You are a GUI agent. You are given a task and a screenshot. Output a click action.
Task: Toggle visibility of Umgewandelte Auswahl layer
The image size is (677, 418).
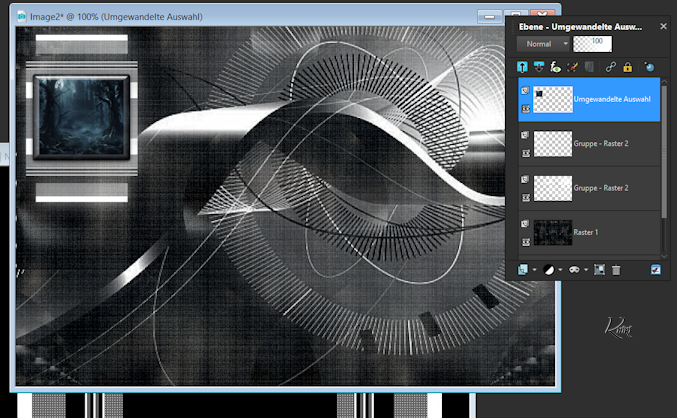coord(526,90)
